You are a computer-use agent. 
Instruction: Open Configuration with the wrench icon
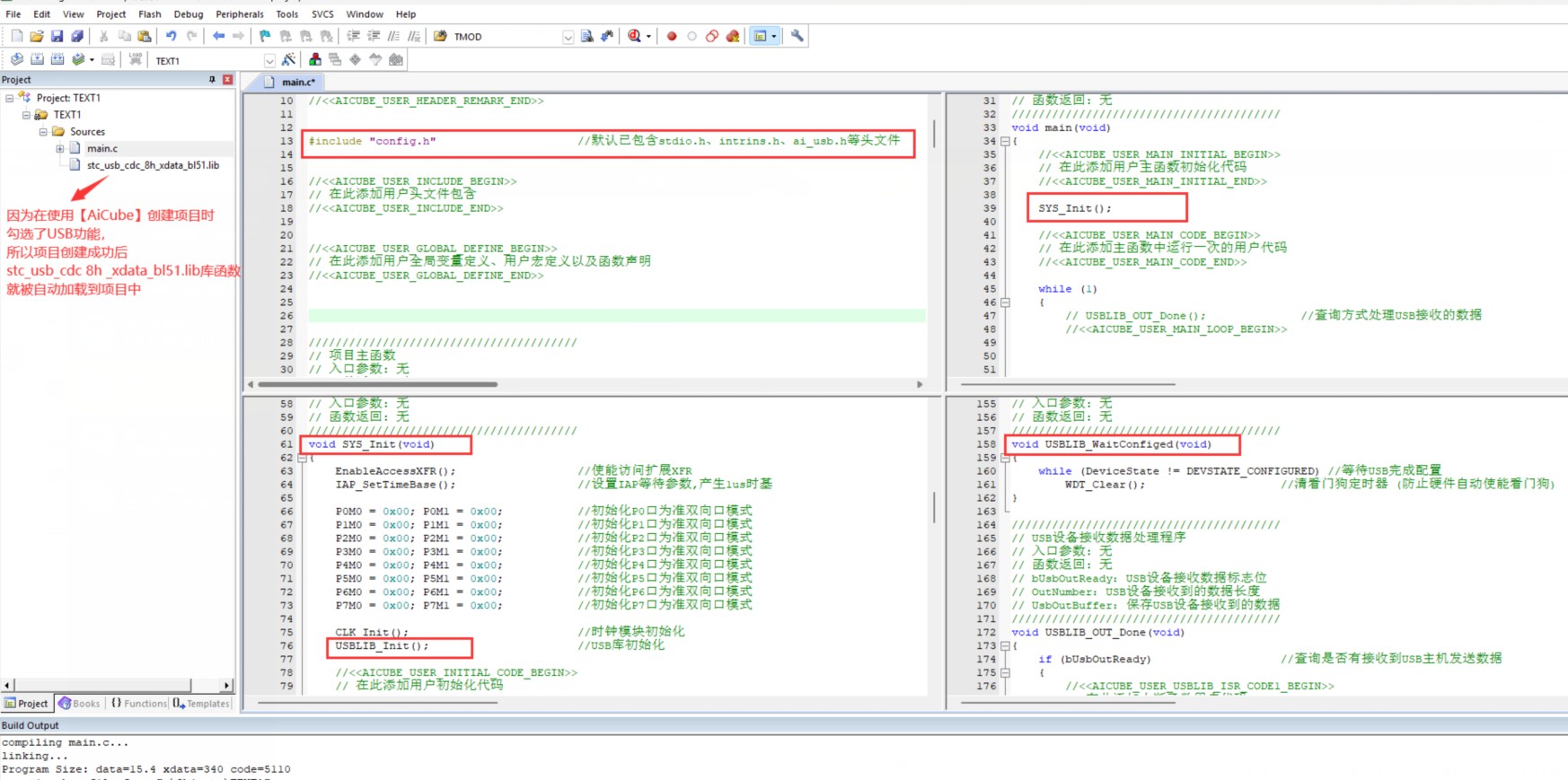click(x=797, y=36)
